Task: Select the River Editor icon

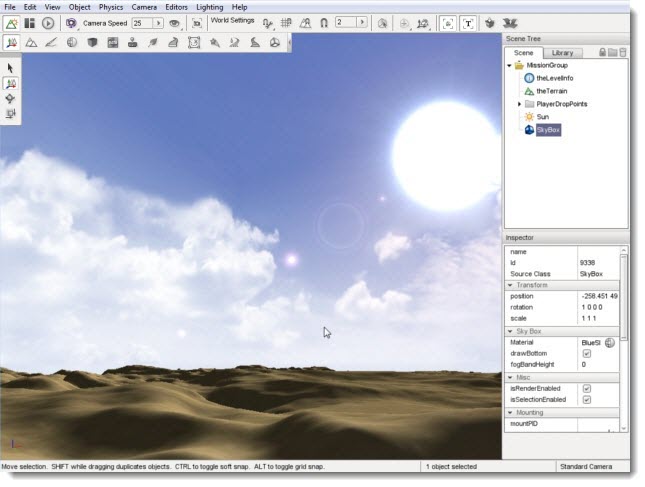Action: click(x=234, y=42)
